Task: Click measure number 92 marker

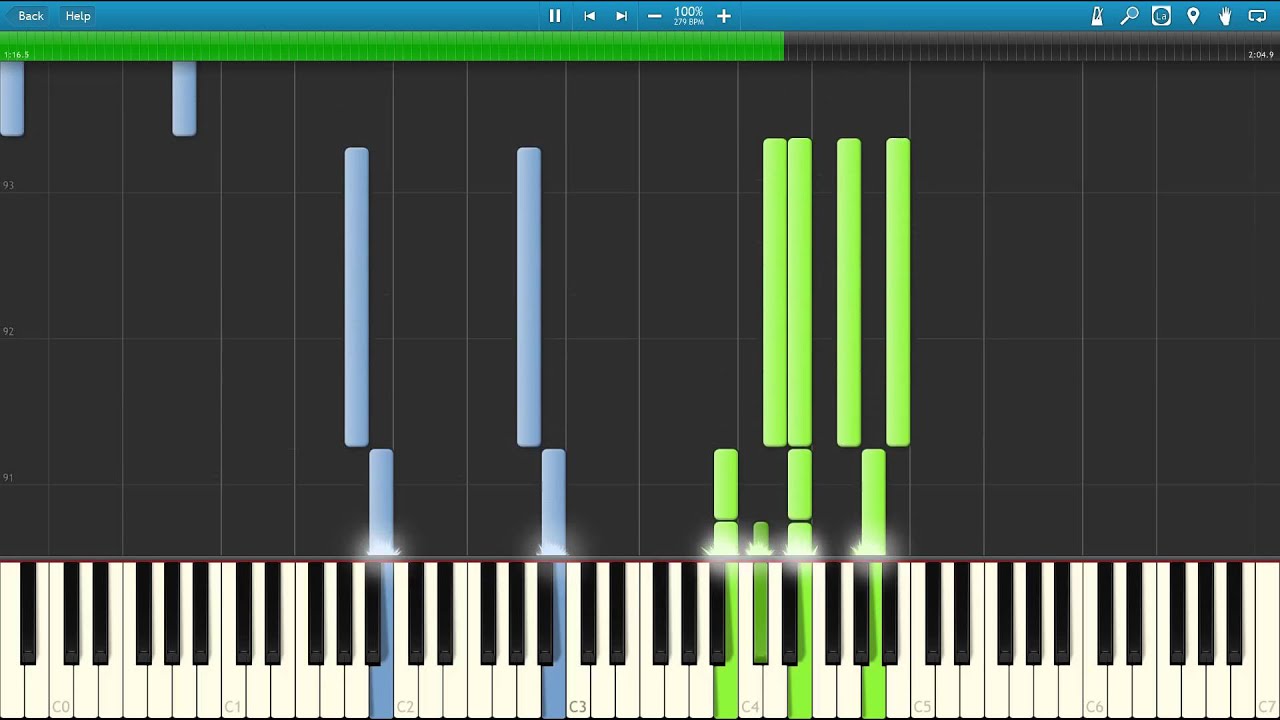Action: [x=8, y=331]
